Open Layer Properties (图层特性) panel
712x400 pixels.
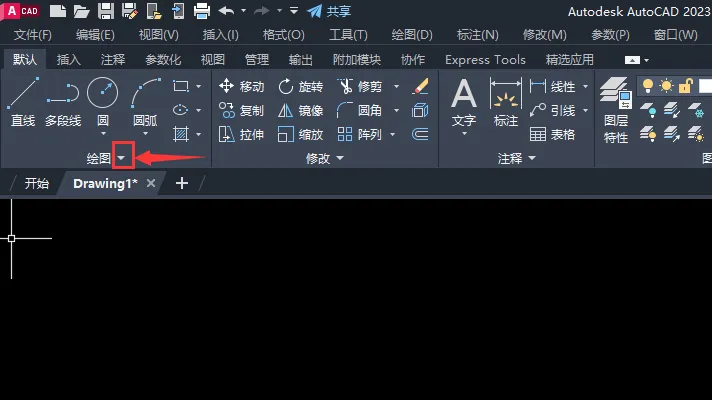(x=616, y=108)
